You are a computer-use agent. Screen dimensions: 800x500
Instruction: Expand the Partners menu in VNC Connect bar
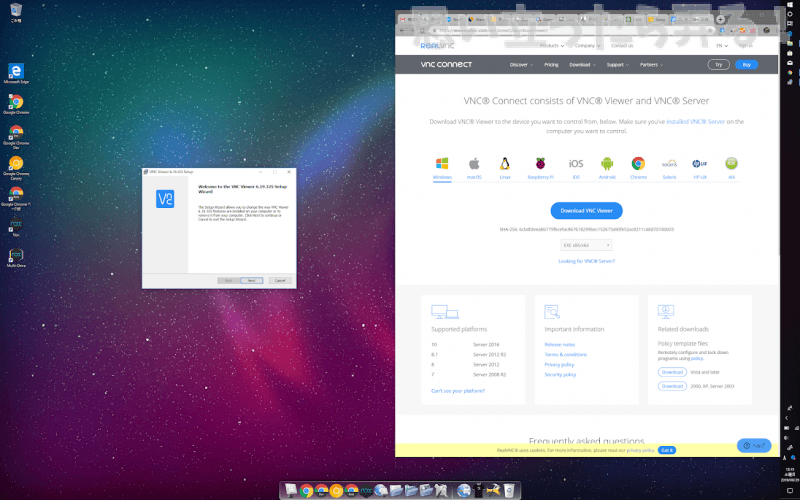651,65
